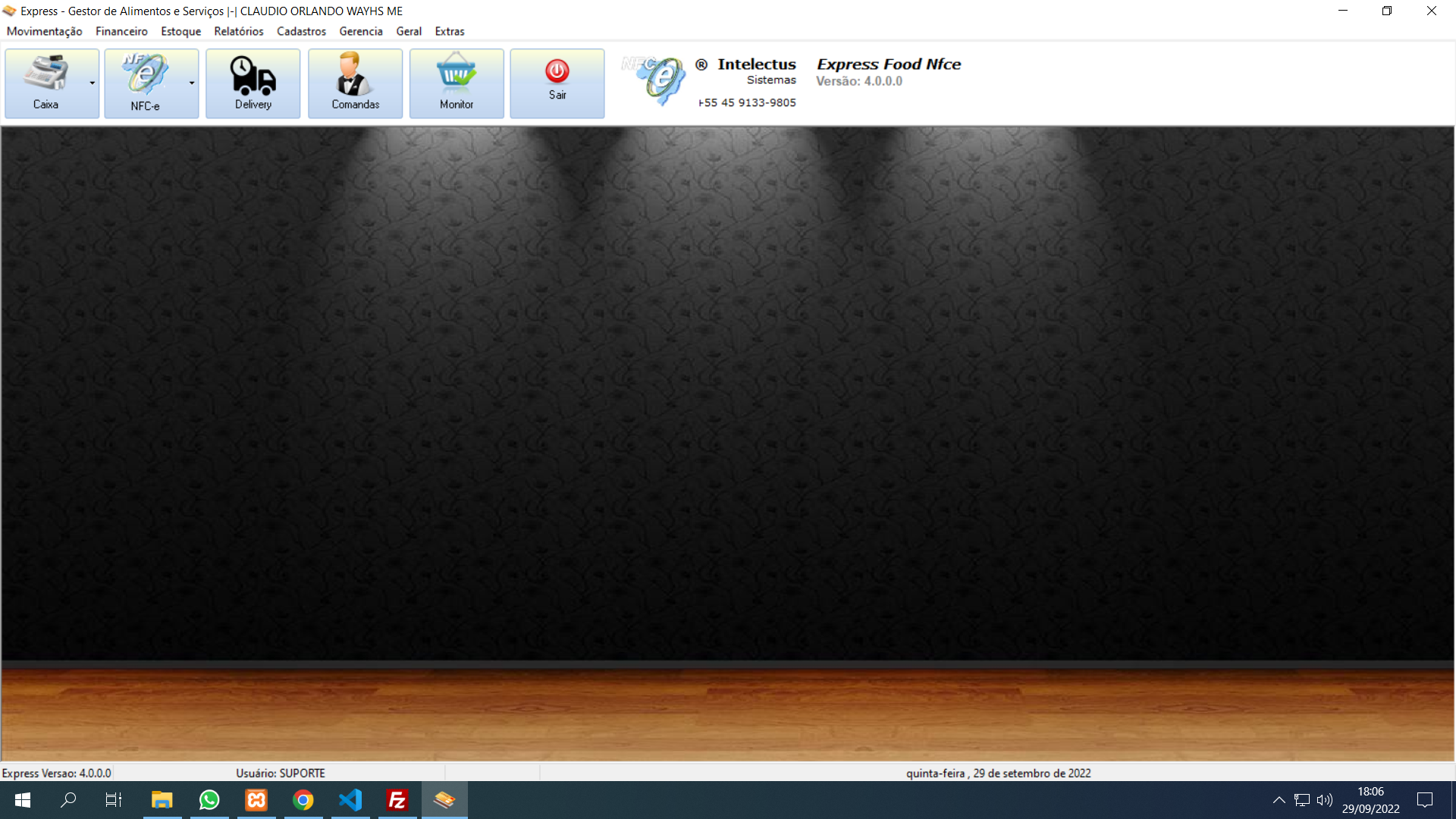Open the Comandas waiter module
Image resolution: width=1456 pixels, height=819 pixels.
(x=355, y=83)
